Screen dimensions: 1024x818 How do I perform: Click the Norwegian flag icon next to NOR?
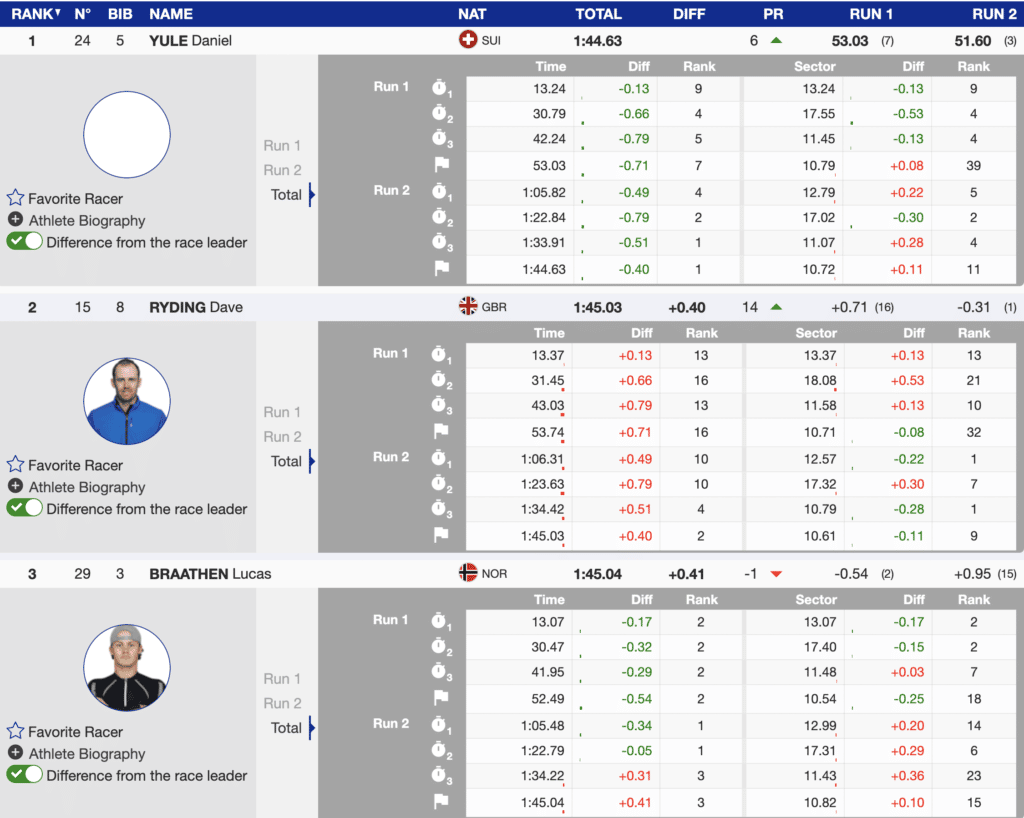coord(467,573)
